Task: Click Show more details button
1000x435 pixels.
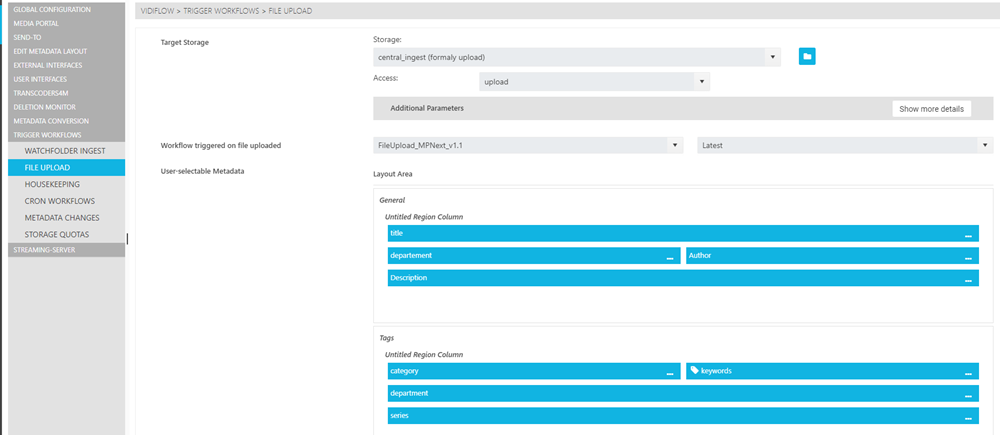Action: point(931,108)
